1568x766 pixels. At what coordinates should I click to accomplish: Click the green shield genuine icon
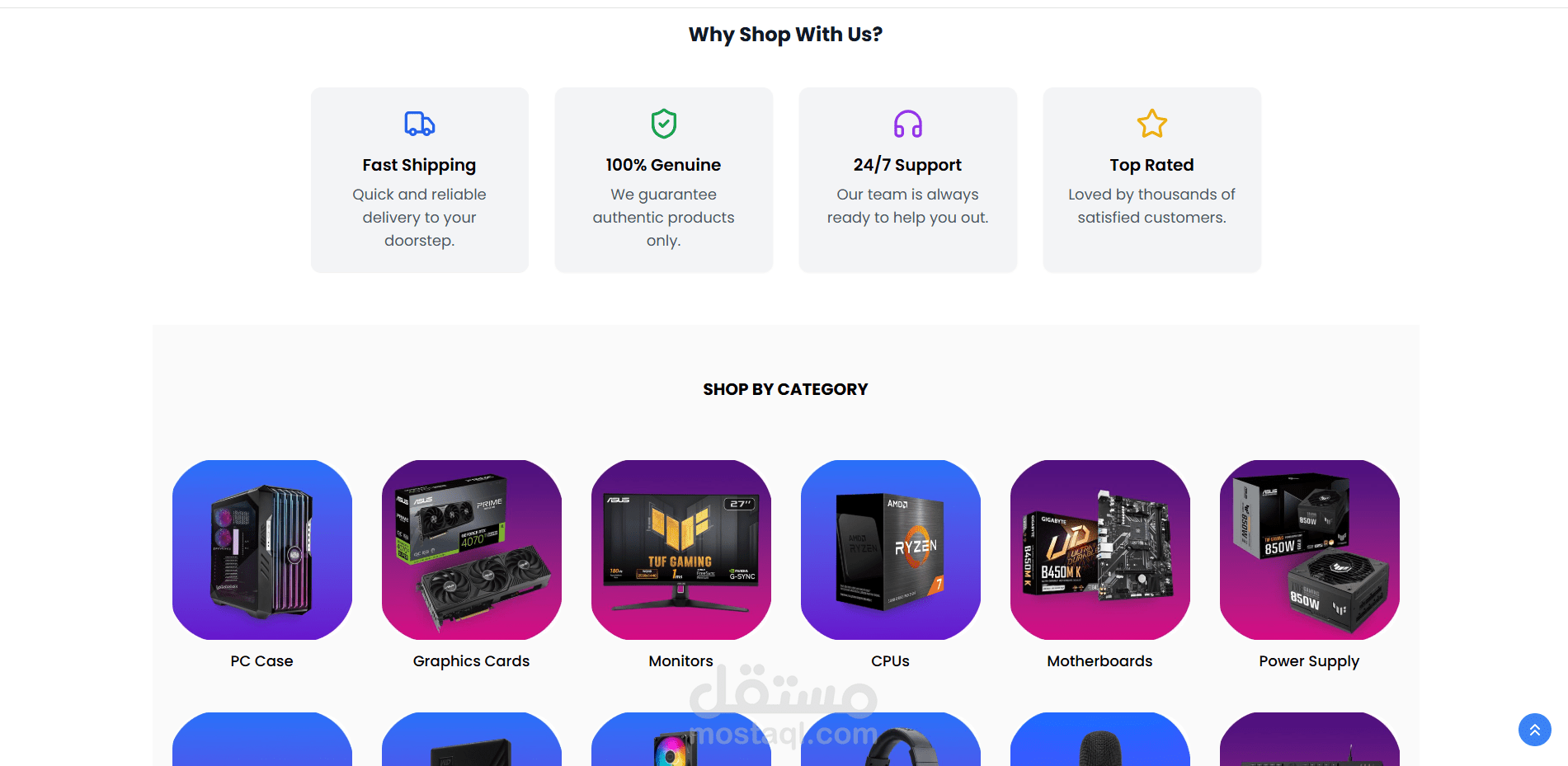pyautogui.click(x=663, y=124)
